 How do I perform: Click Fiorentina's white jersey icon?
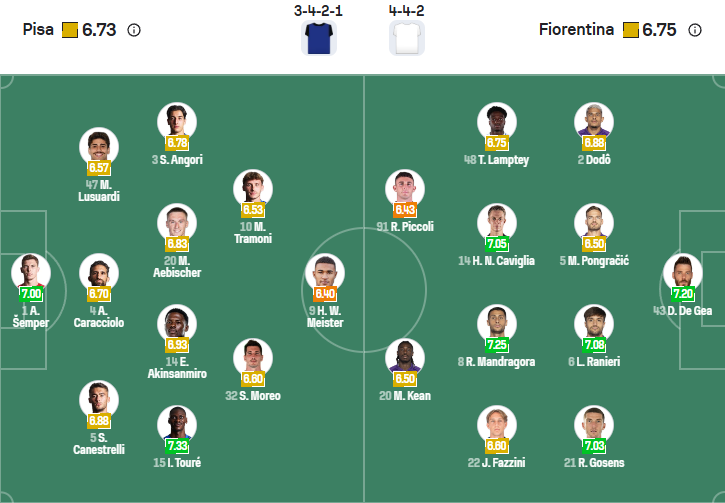pyautogui.click(x=406, y=37)
